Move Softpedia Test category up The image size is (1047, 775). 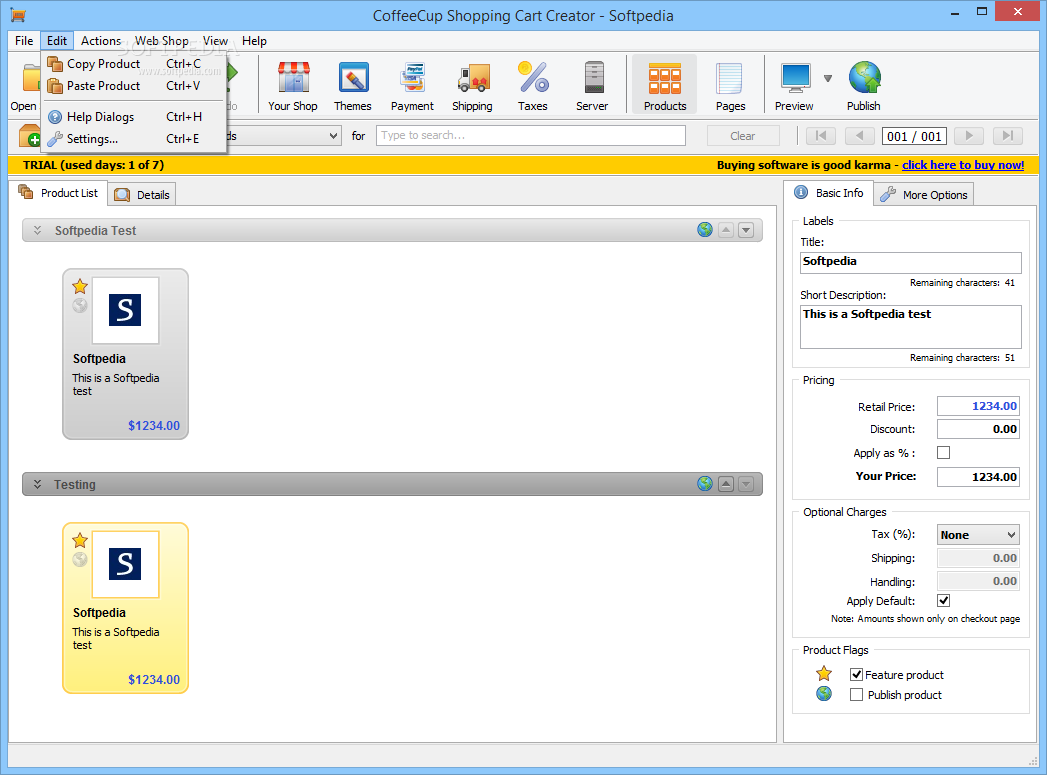pyautogui.click(x=726, y=230)
